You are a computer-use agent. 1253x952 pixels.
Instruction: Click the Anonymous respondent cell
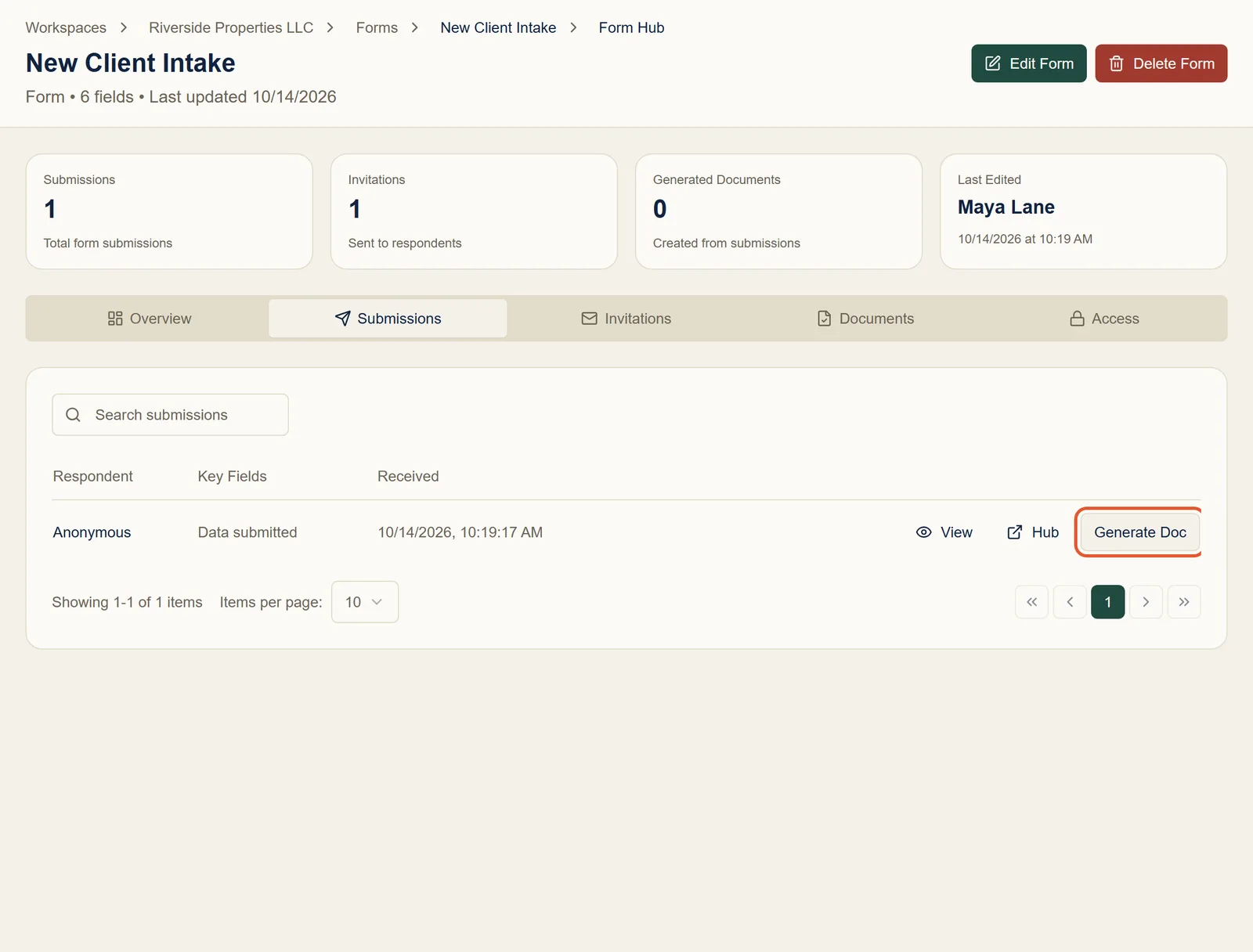[92, 532]
